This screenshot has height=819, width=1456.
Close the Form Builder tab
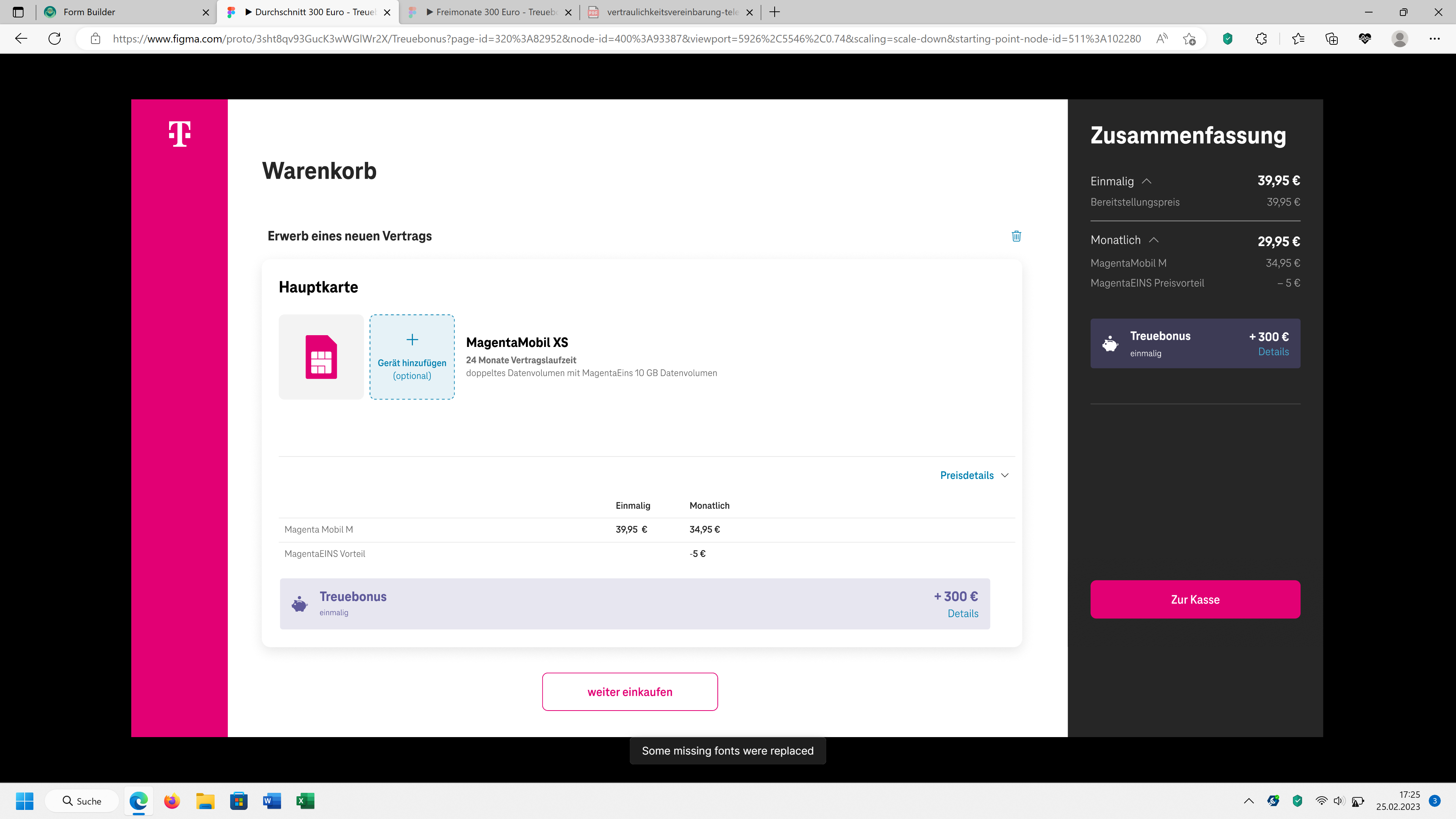(206, 13)
